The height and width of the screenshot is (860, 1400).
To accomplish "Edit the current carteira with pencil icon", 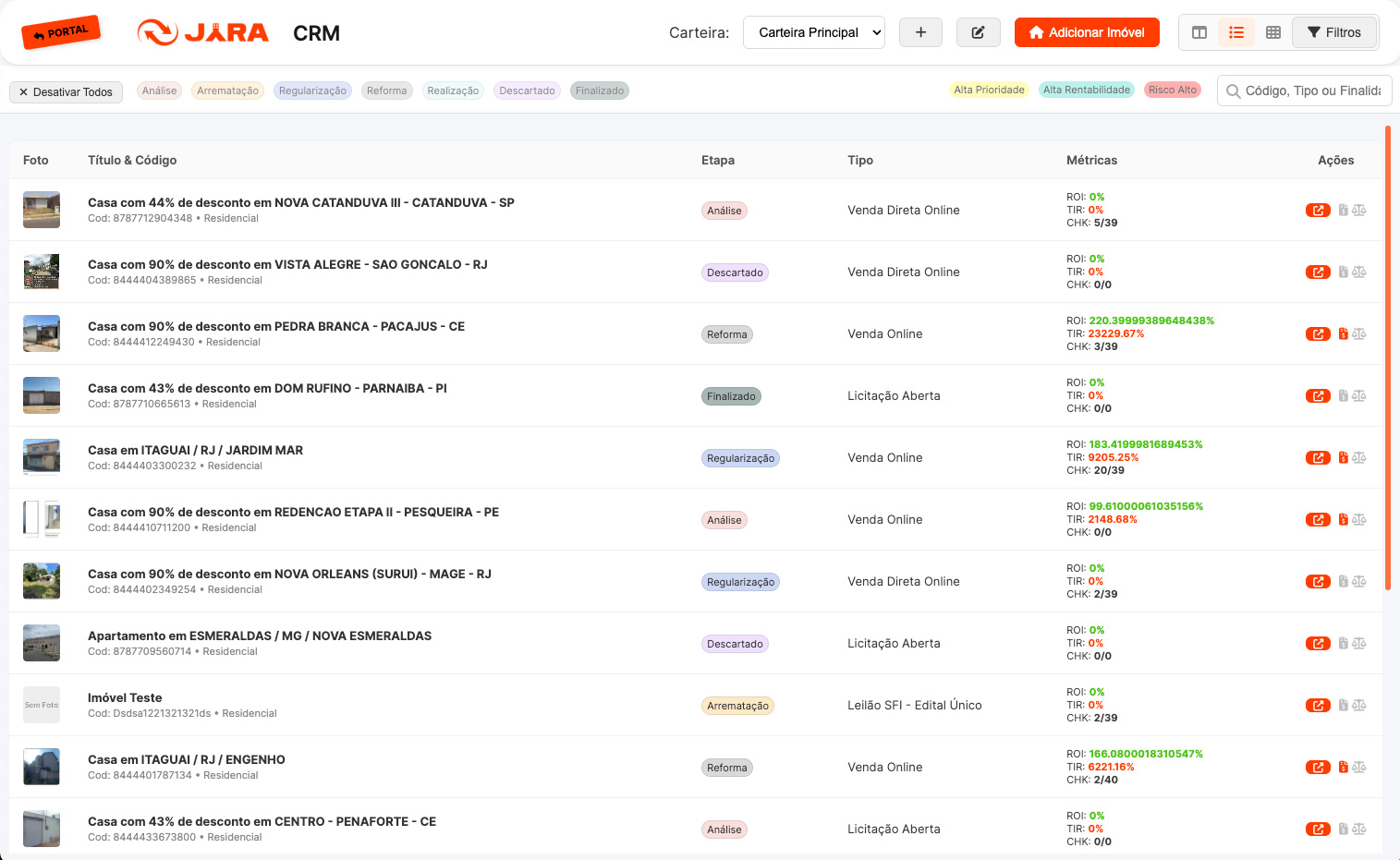I will 978,32.
